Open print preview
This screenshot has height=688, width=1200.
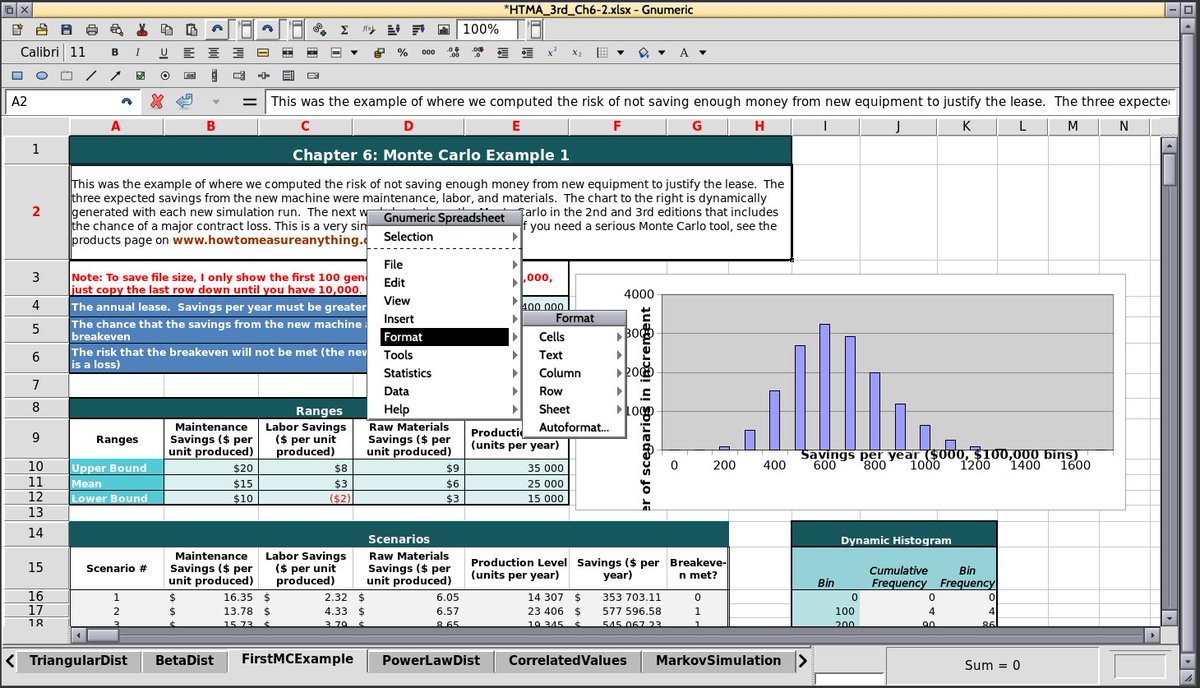point(116,29)
